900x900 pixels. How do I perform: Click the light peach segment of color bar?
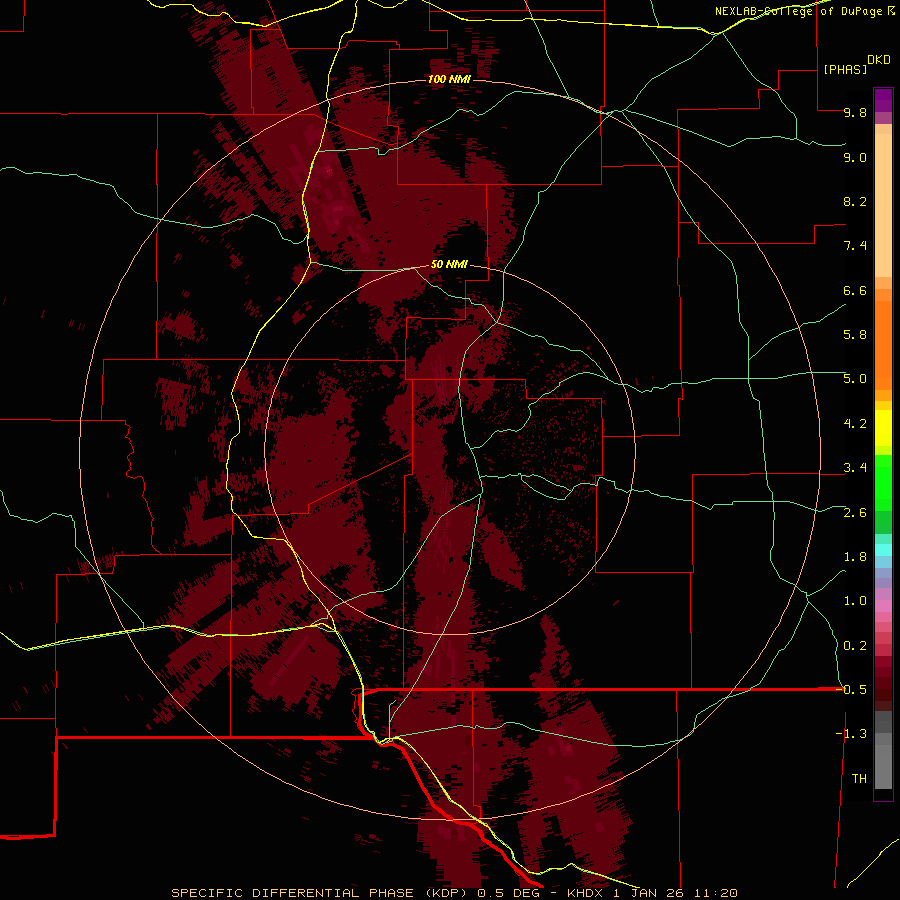(x=883, y=205)
